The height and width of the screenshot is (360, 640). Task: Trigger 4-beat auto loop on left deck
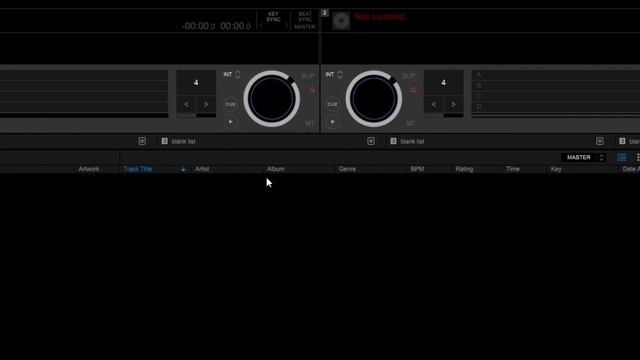click(196, 83)
